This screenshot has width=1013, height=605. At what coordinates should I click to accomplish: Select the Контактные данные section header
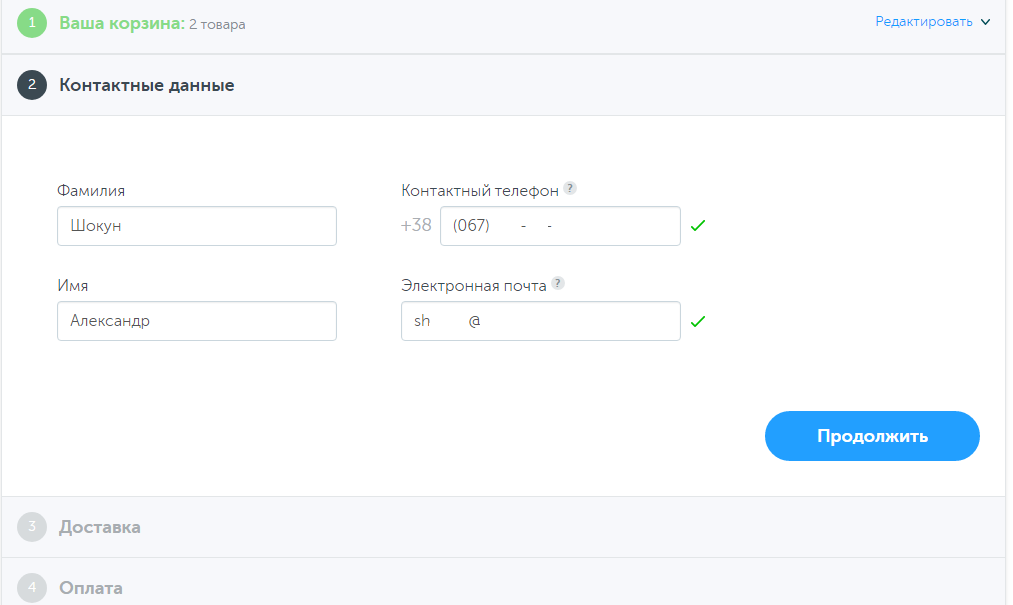click(x=147, y=85)
